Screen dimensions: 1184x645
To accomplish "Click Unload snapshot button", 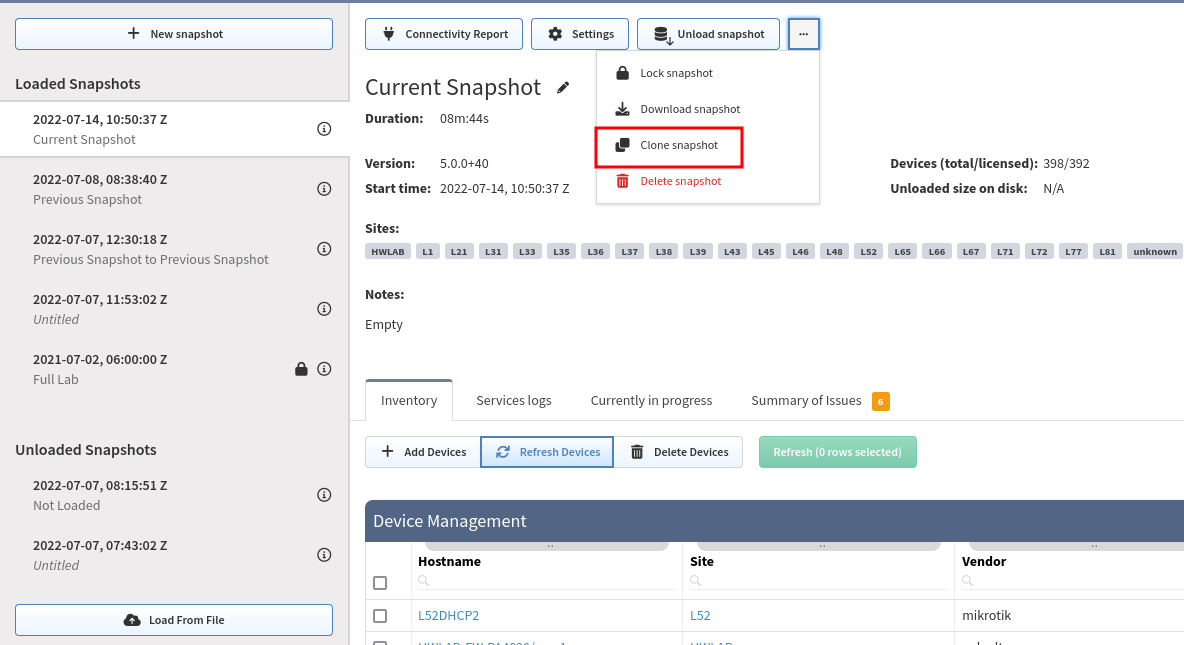I will pos(708,34).
